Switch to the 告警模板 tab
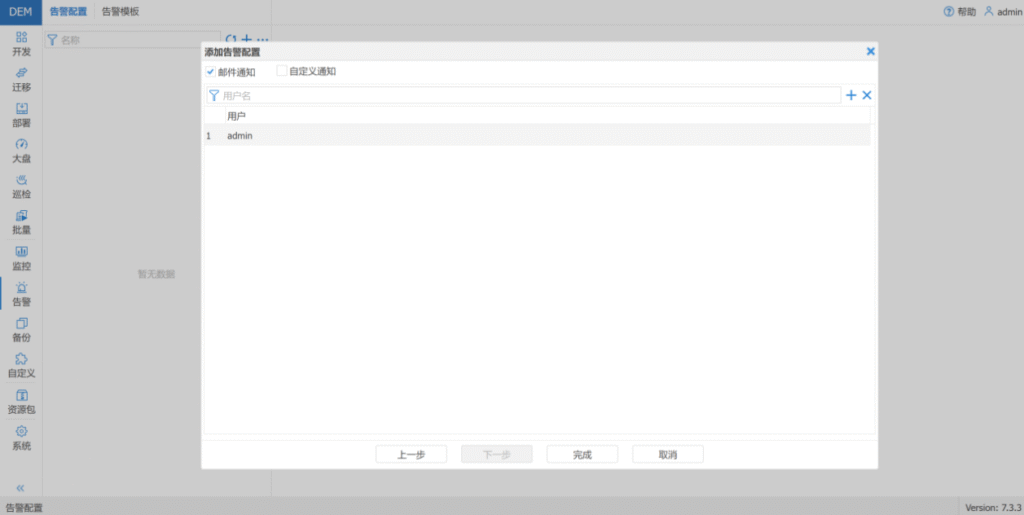This screenshot has height=515, width=1024. tap(120, 12)
